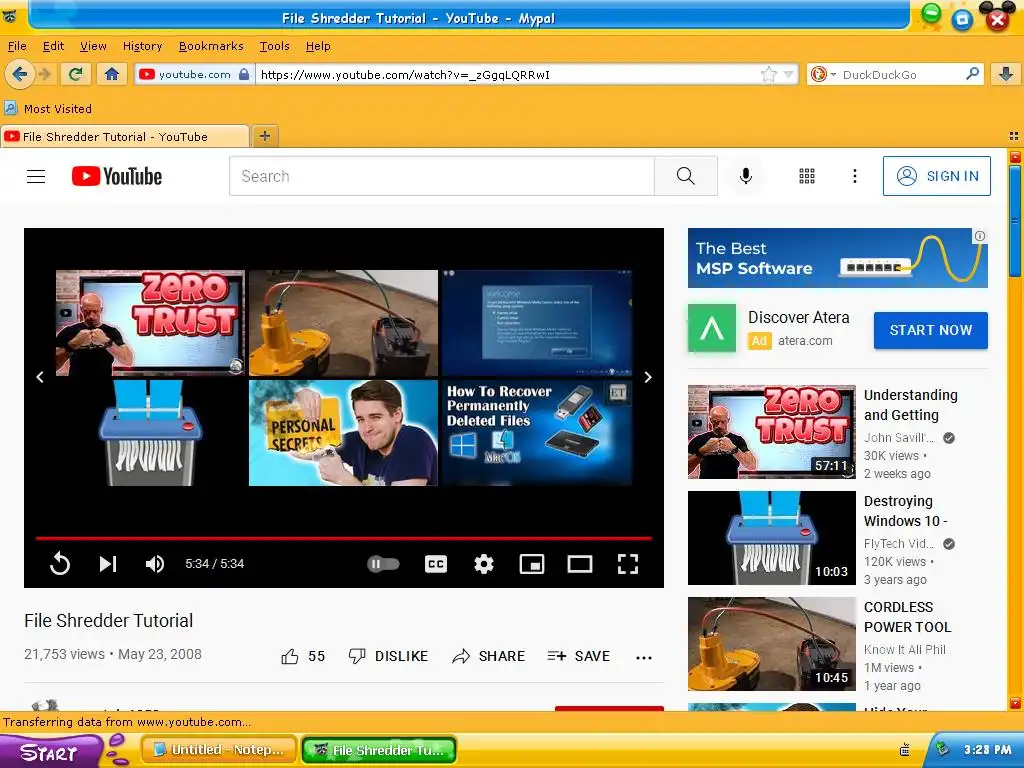The height and width of the screenshot is (768, 1024).
Task: Open the Tools menu
Action: point(274,46)
